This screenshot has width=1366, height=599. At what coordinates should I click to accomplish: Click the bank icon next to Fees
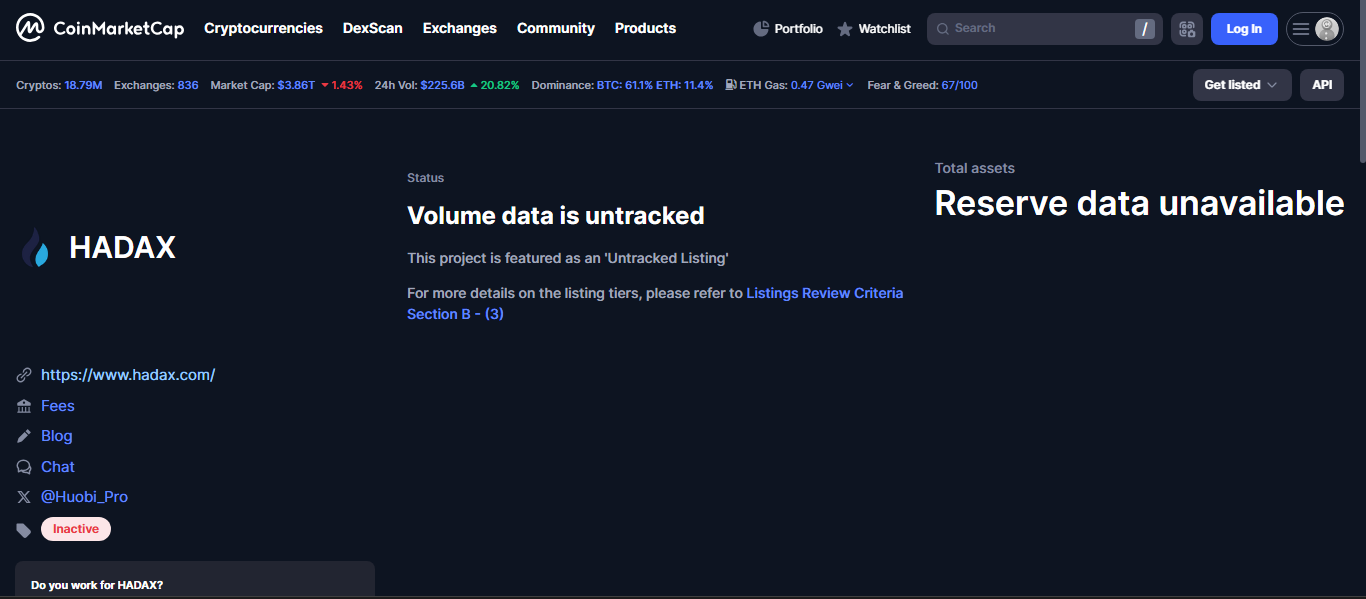point(24,406)
